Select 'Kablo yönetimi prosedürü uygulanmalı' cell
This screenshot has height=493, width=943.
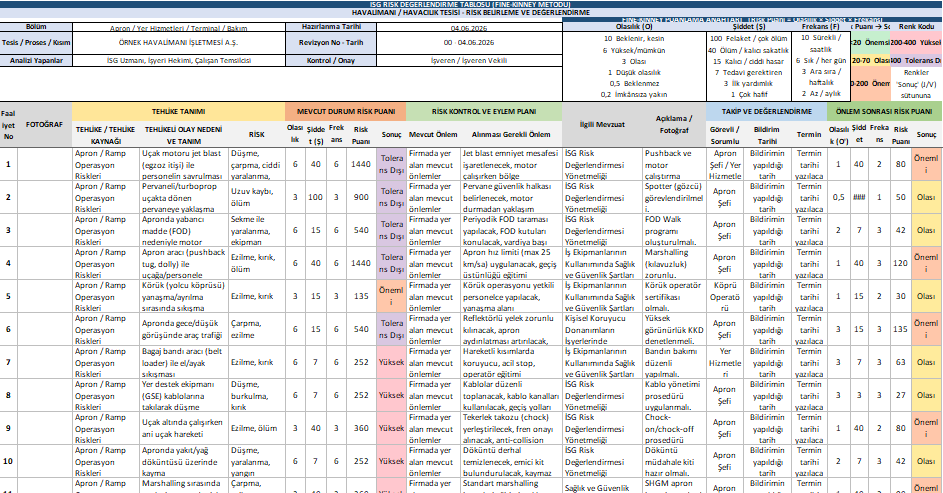pyautogui.click(x=674, y=396)
